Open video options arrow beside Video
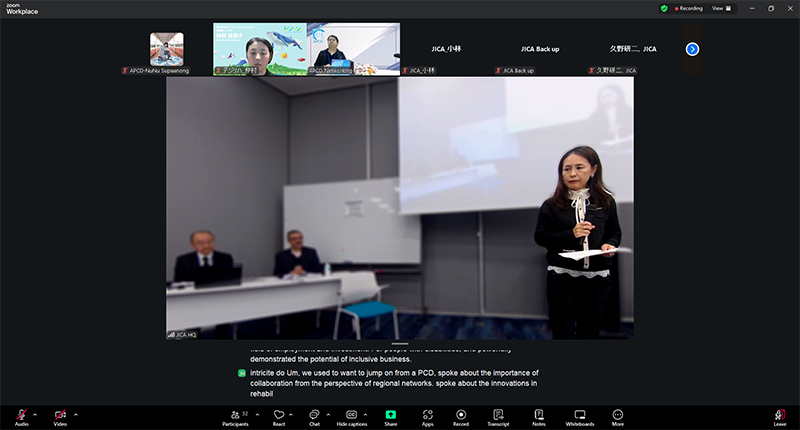800x430 pixels. click(x=76, y=414)
